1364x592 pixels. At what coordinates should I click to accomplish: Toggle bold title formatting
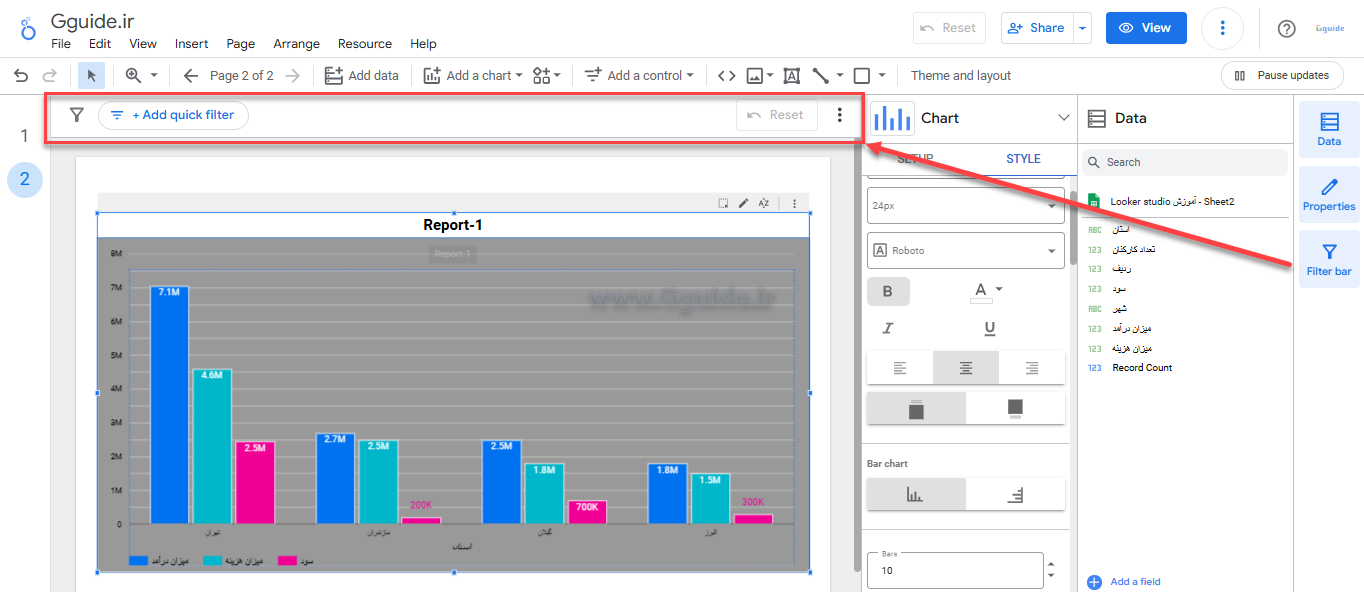(887, 291)
